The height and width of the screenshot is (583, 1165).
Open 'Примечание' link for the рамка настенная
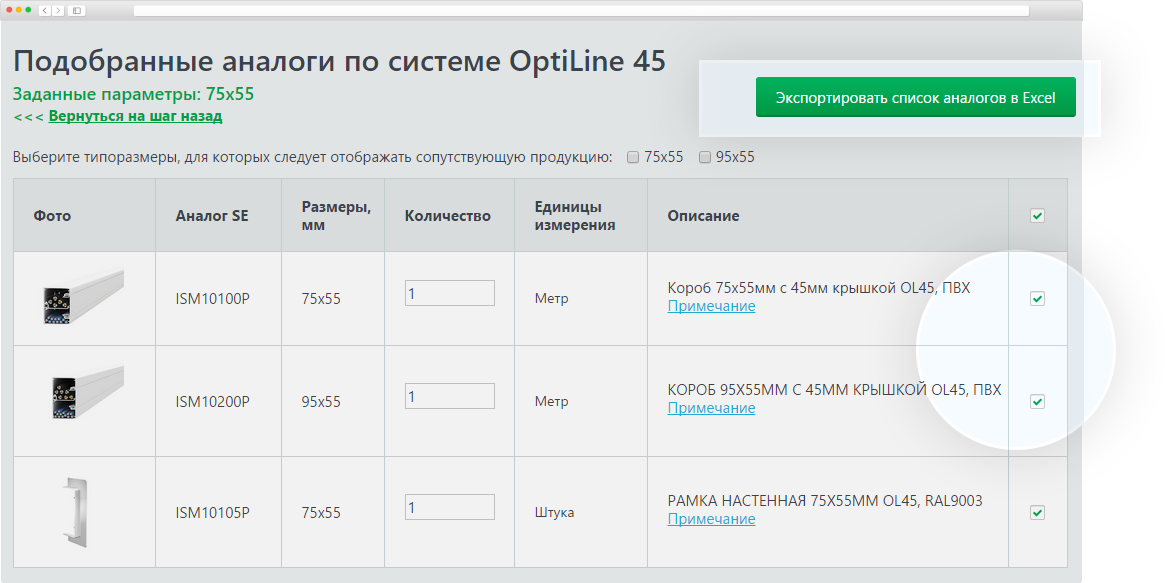pyautogui.click(x=711, y=519)
